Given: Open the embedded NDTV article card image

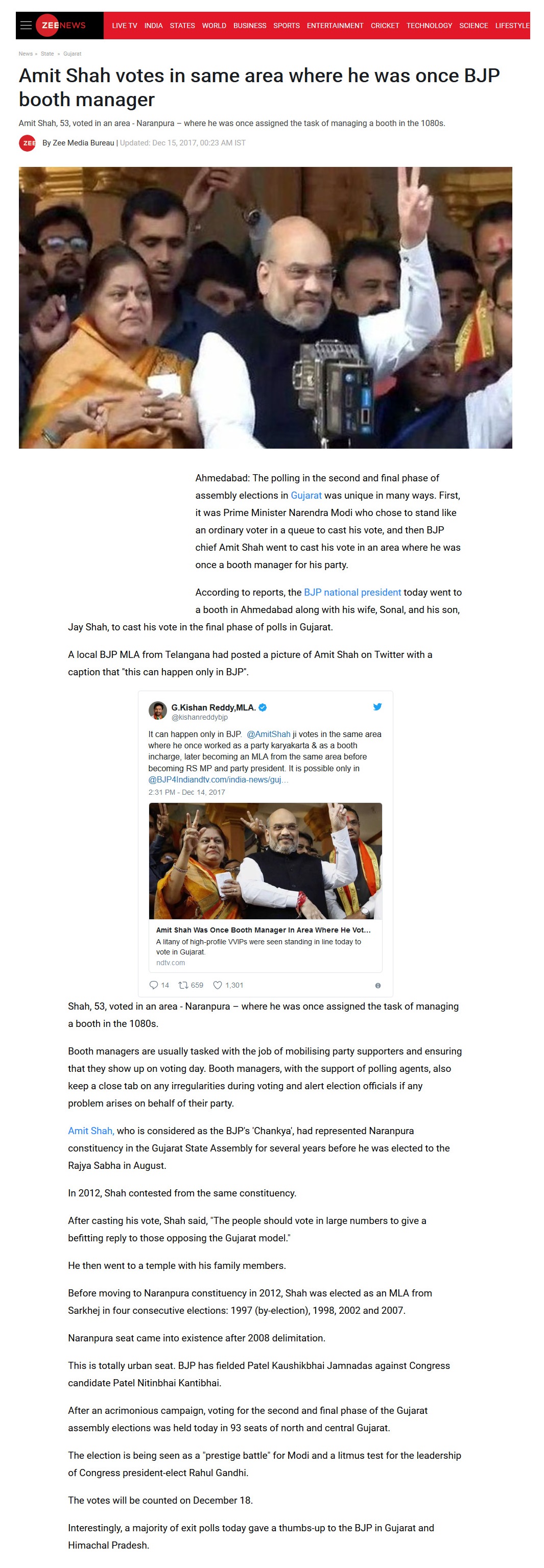Looking at the screenshot, I should (266, 861).
